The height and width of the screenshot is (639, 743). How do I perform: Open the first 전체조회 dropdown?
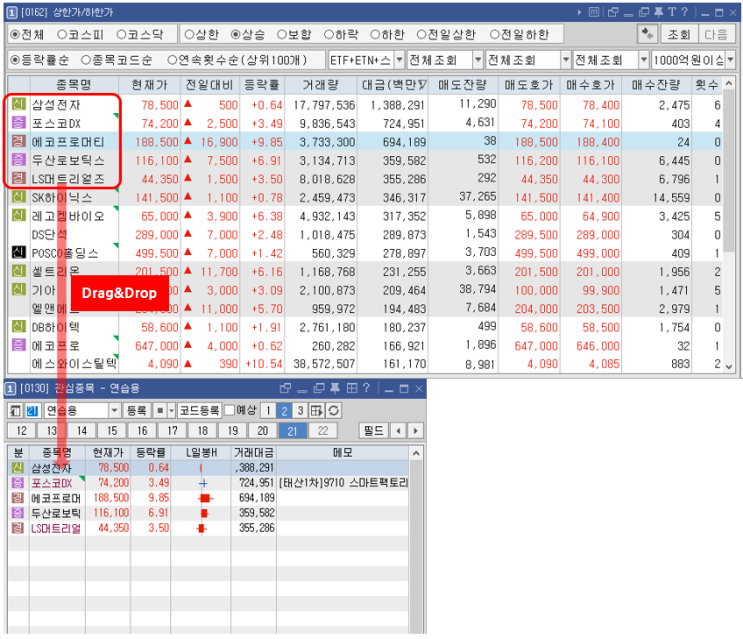478,60
